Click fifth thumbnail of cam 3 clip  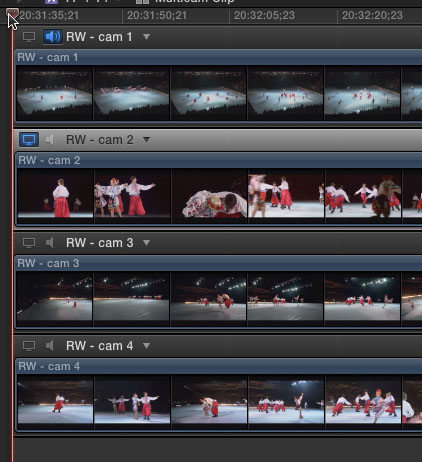(363, 299)
